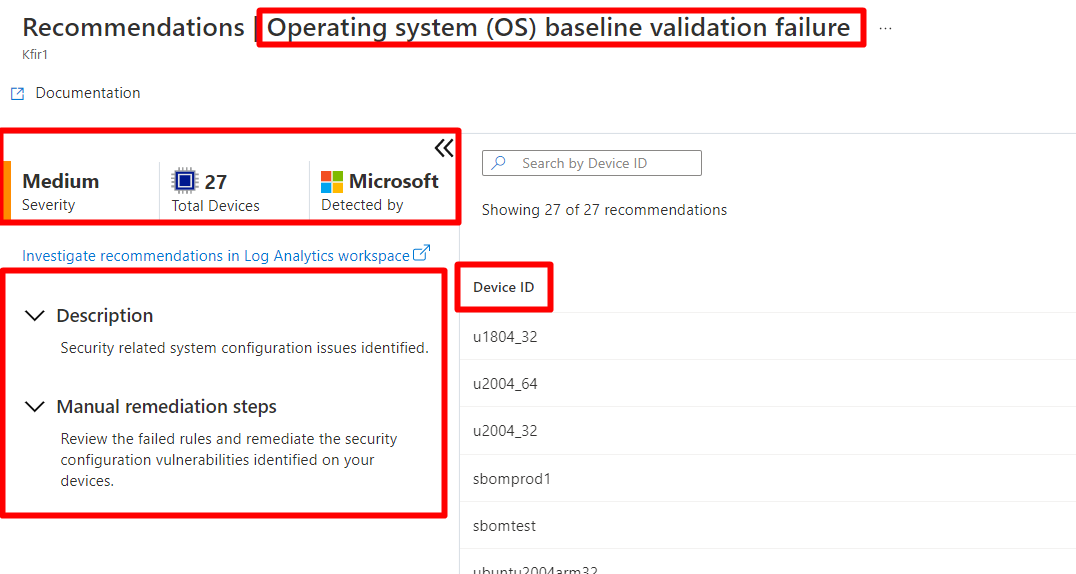
Task: Select device u2004_64 row
Action: (768, 383)
